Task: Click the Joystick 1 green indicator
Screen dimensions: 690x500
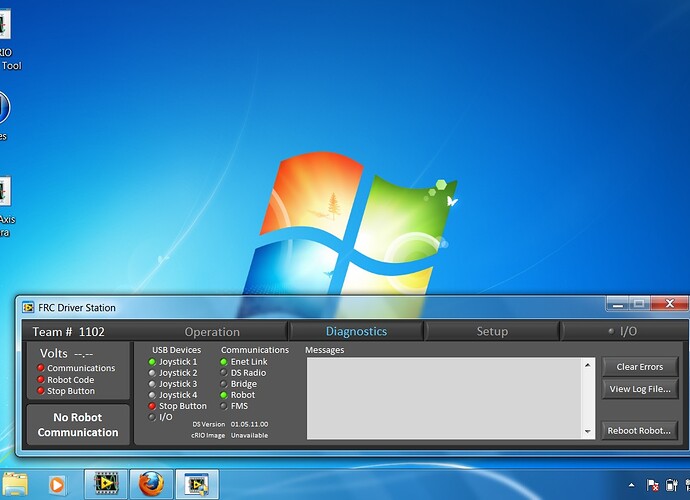Action: (x=152, y=362)
